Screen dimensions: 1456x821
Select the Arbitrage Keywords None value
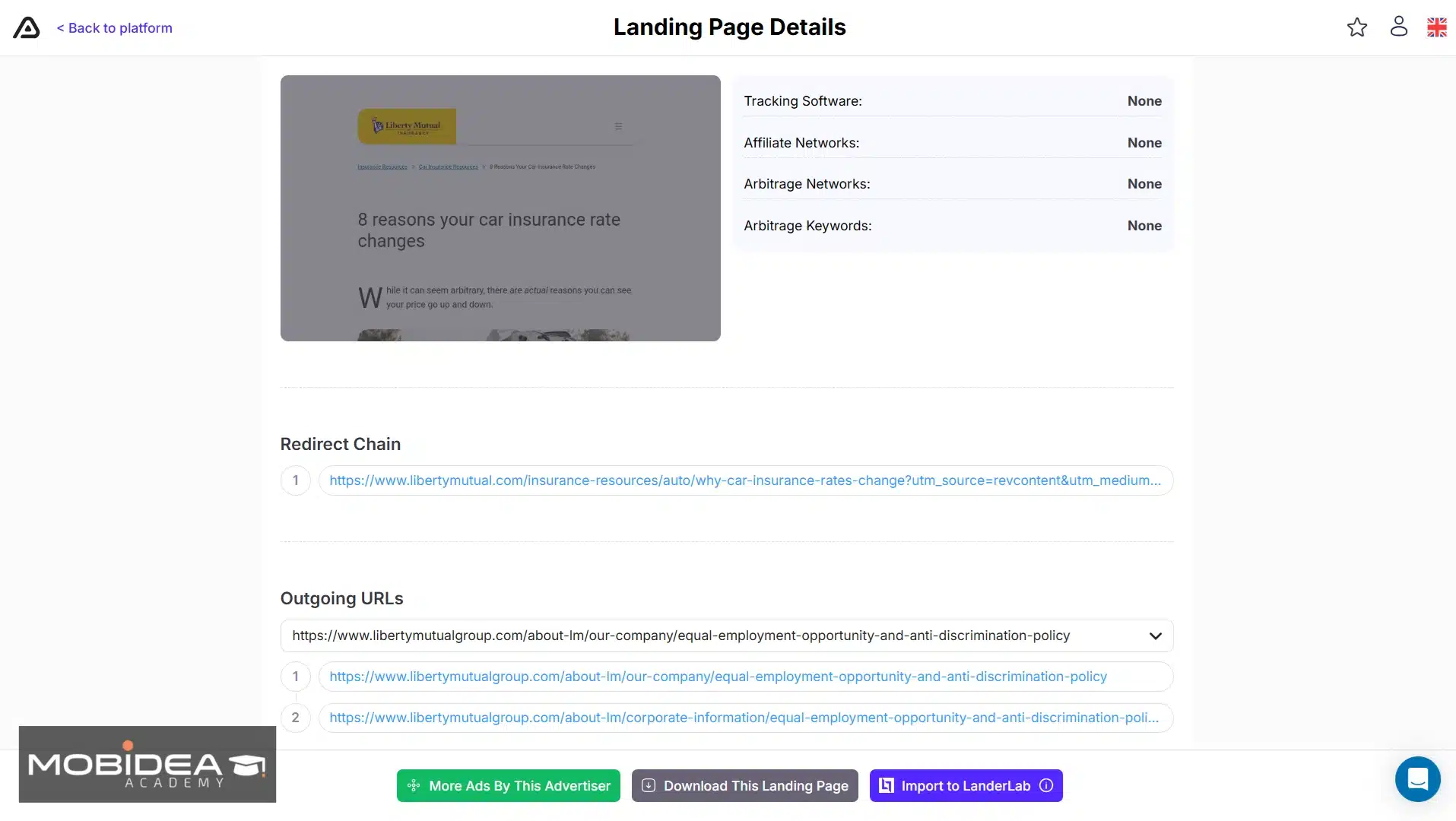tap(1144, 226)
